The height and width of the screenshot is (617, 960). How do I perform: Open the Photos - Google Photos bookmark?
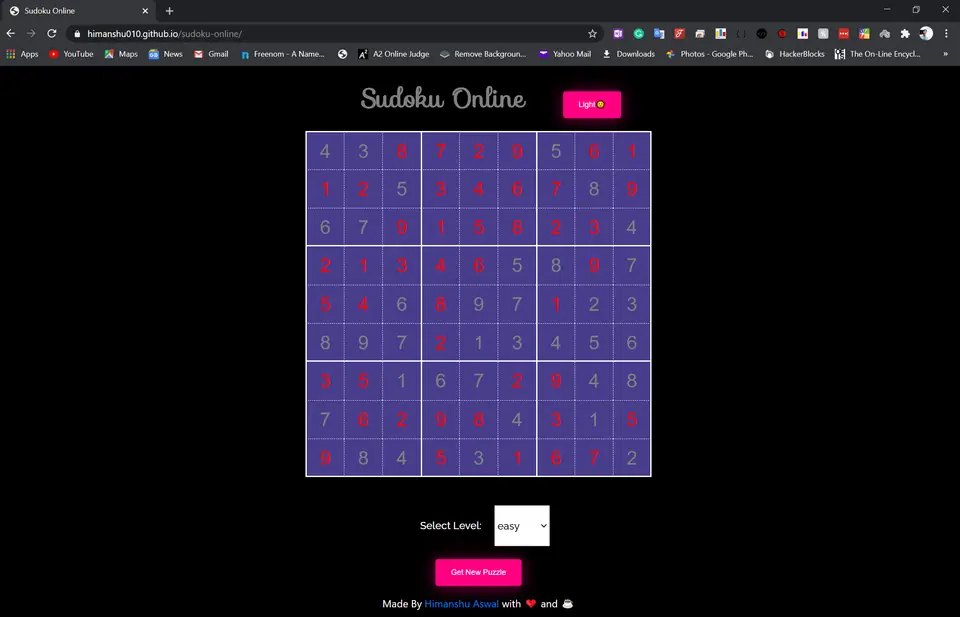click(x=710, y=54)
